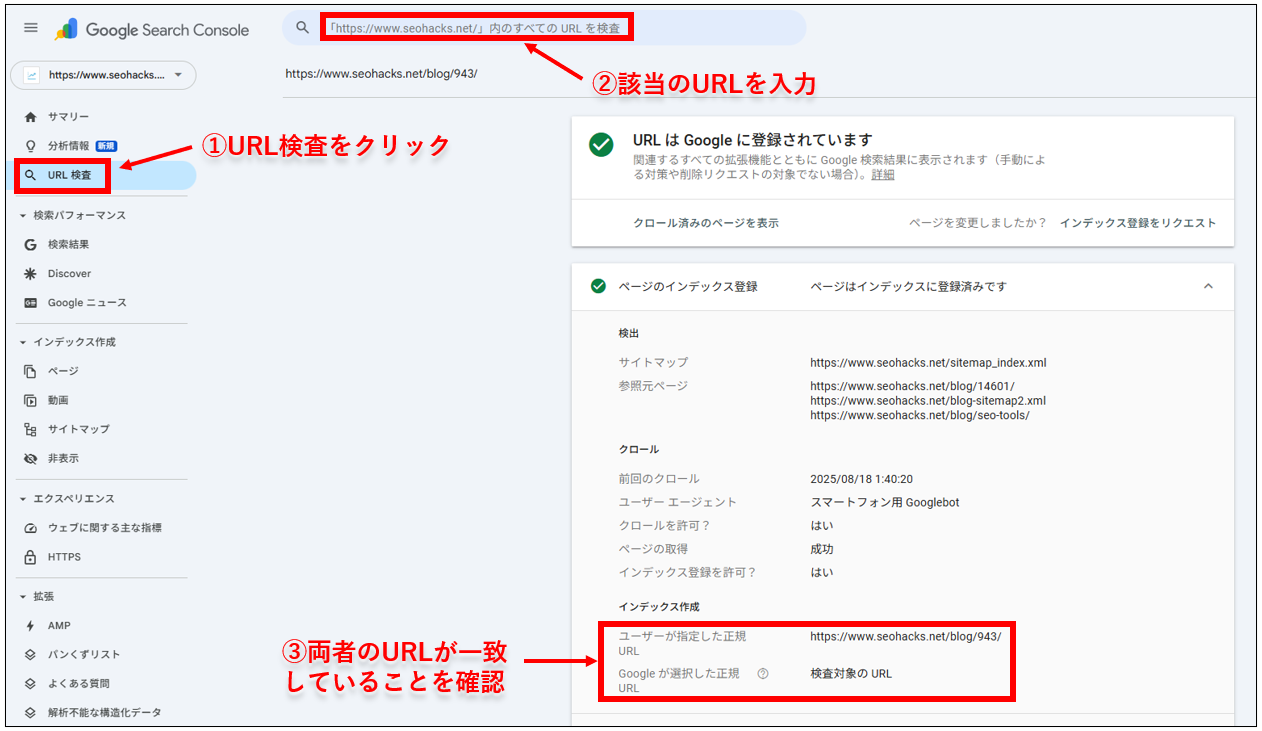Click the ウェブに関する主な指標 gauge icon
Viewport: 1262px width, 731px height.
pos(30,527)
